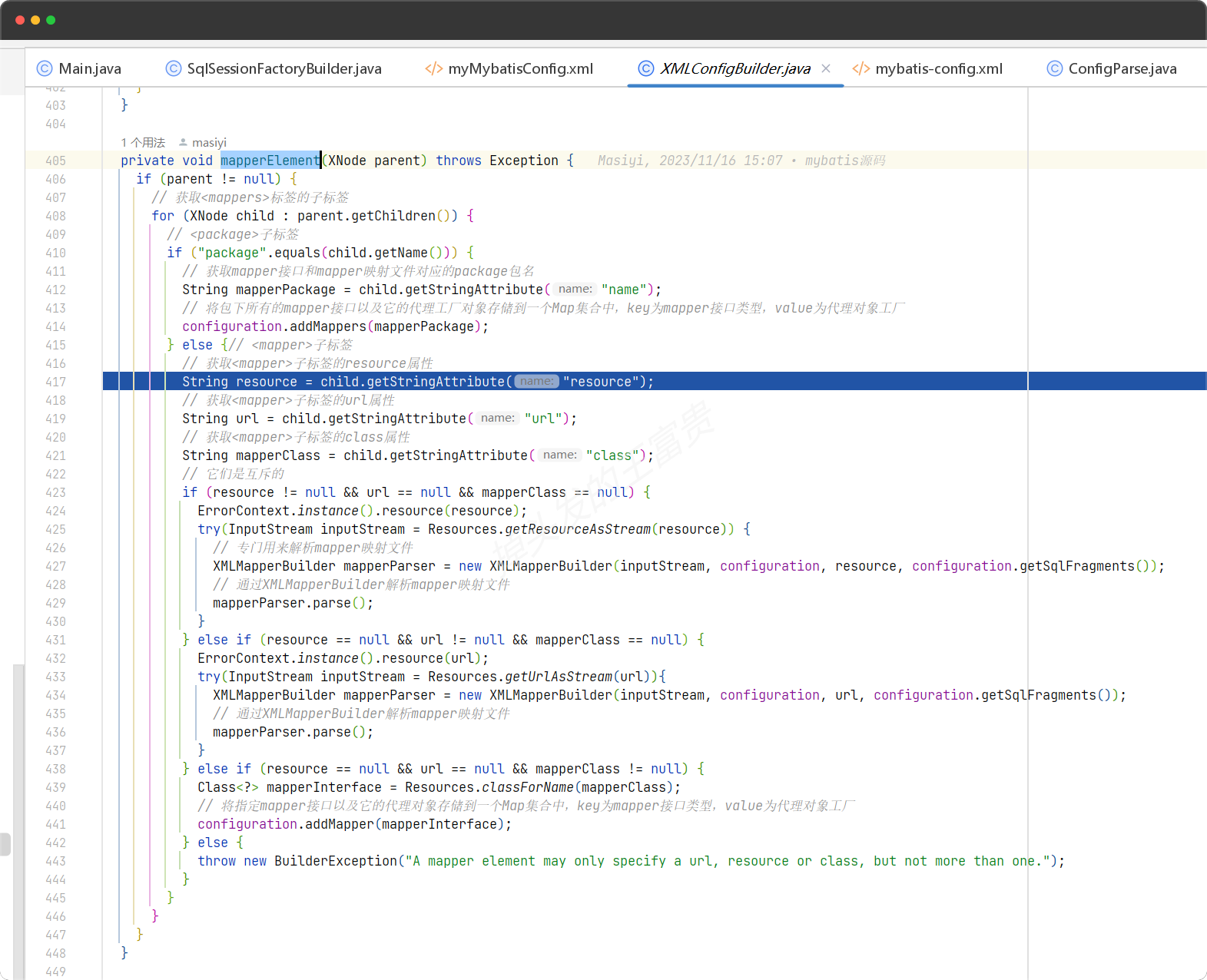The height and width of the screenshot is (980, 1207).
Task: Click the "package" string on line 410
Action: point(232,253)
